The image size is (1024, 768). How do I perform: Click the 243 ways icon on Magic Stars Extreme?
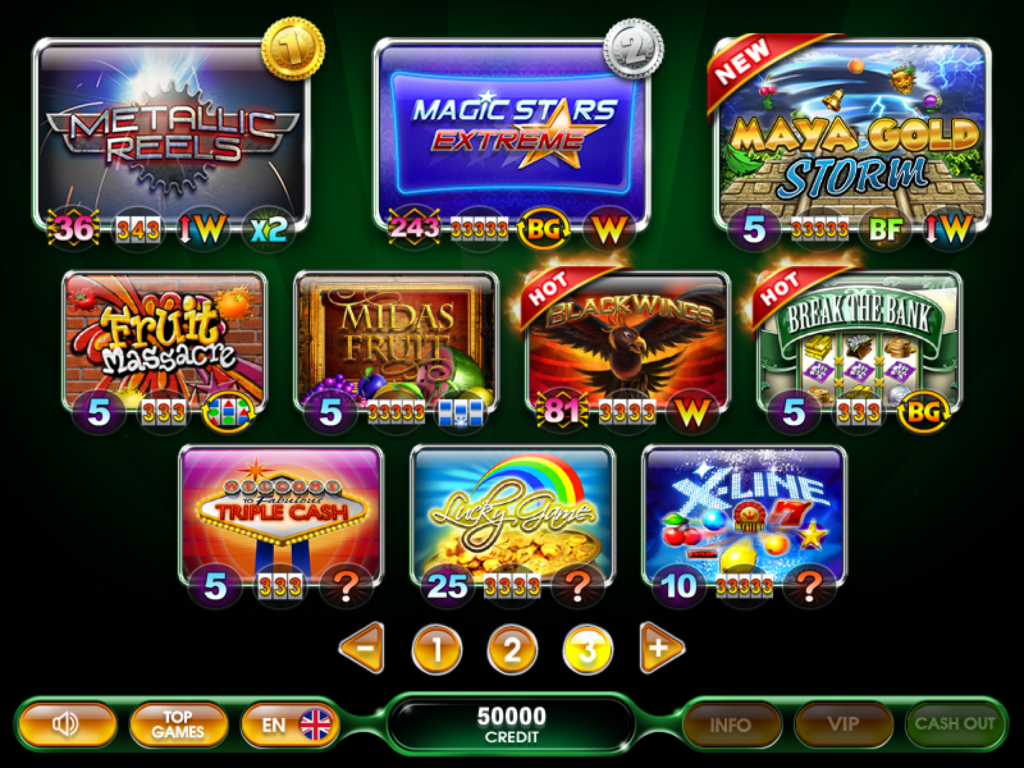(x=414, y=228)
